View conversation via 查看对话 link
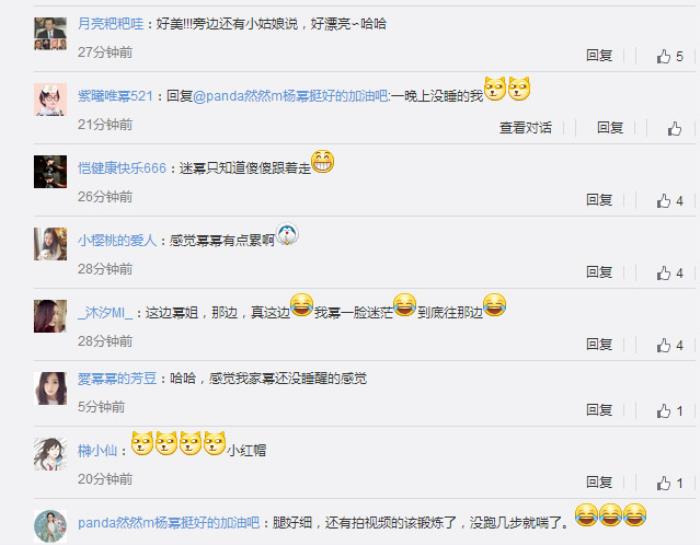 [x=525, y=128]
